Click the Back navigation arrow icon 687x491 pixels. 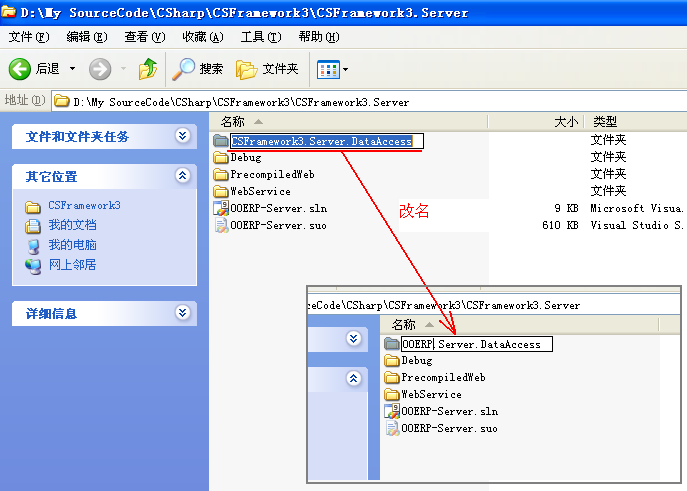click(20, 69)
